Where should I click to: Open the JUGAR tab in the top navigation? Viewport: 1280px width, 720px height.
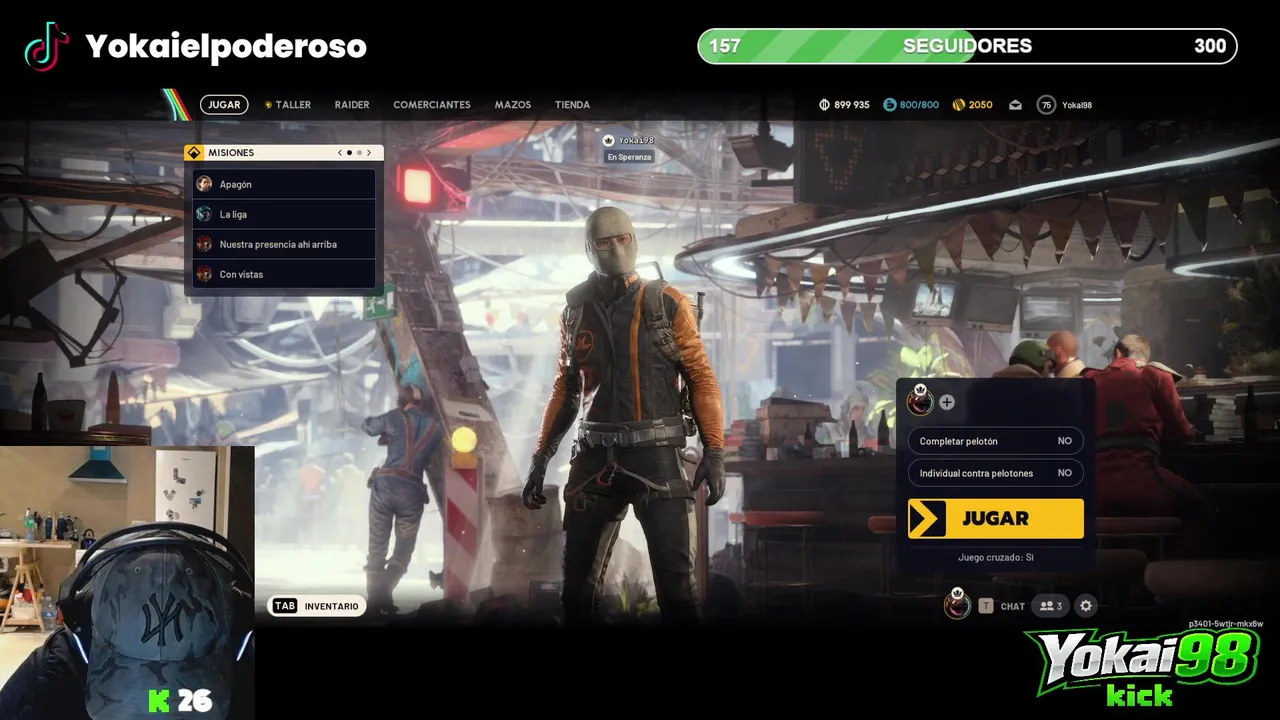(224, 104)
